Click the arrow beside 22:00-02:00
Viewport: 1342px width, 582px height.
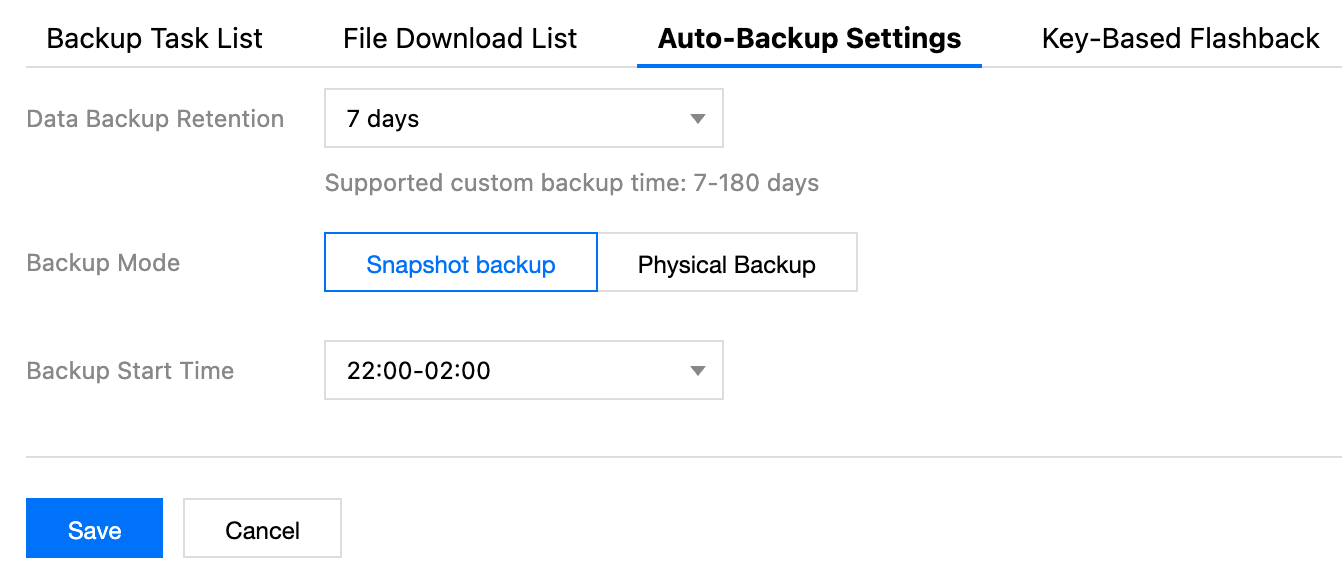pyautogui.click(x=698, y=372)
